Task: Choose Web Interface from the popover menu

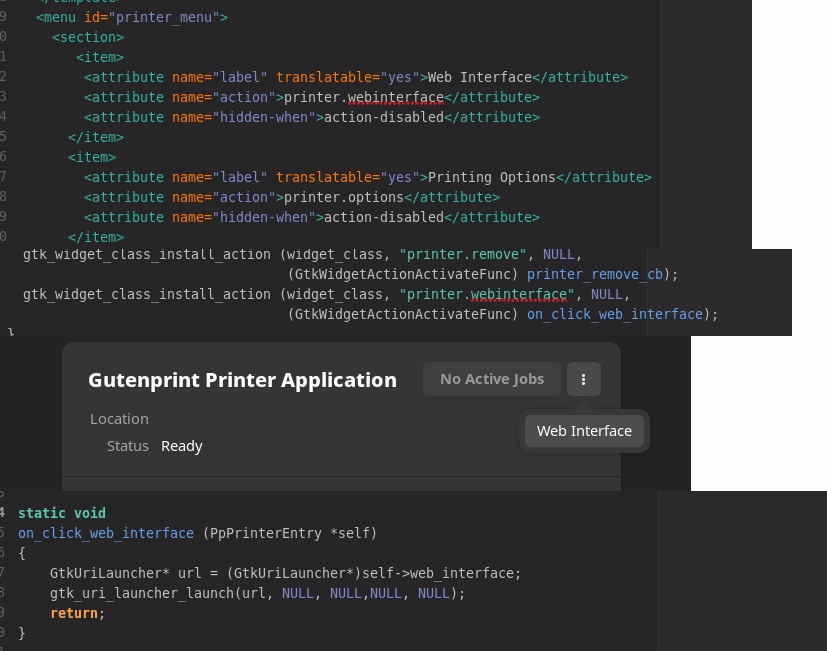Action: (584, 431)
